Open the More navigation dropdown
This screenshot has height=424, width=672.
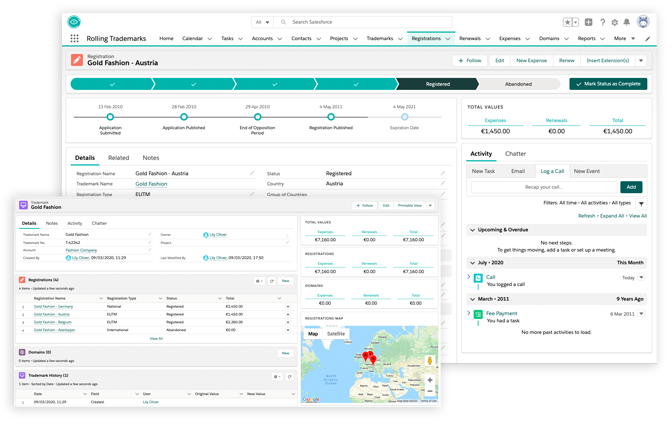[624, 39]
